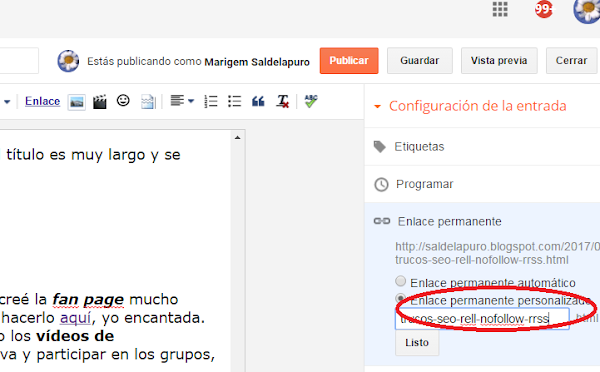
Task: Click the custom permalink text field
Action: pyautogui.click(x=482, y=318)
